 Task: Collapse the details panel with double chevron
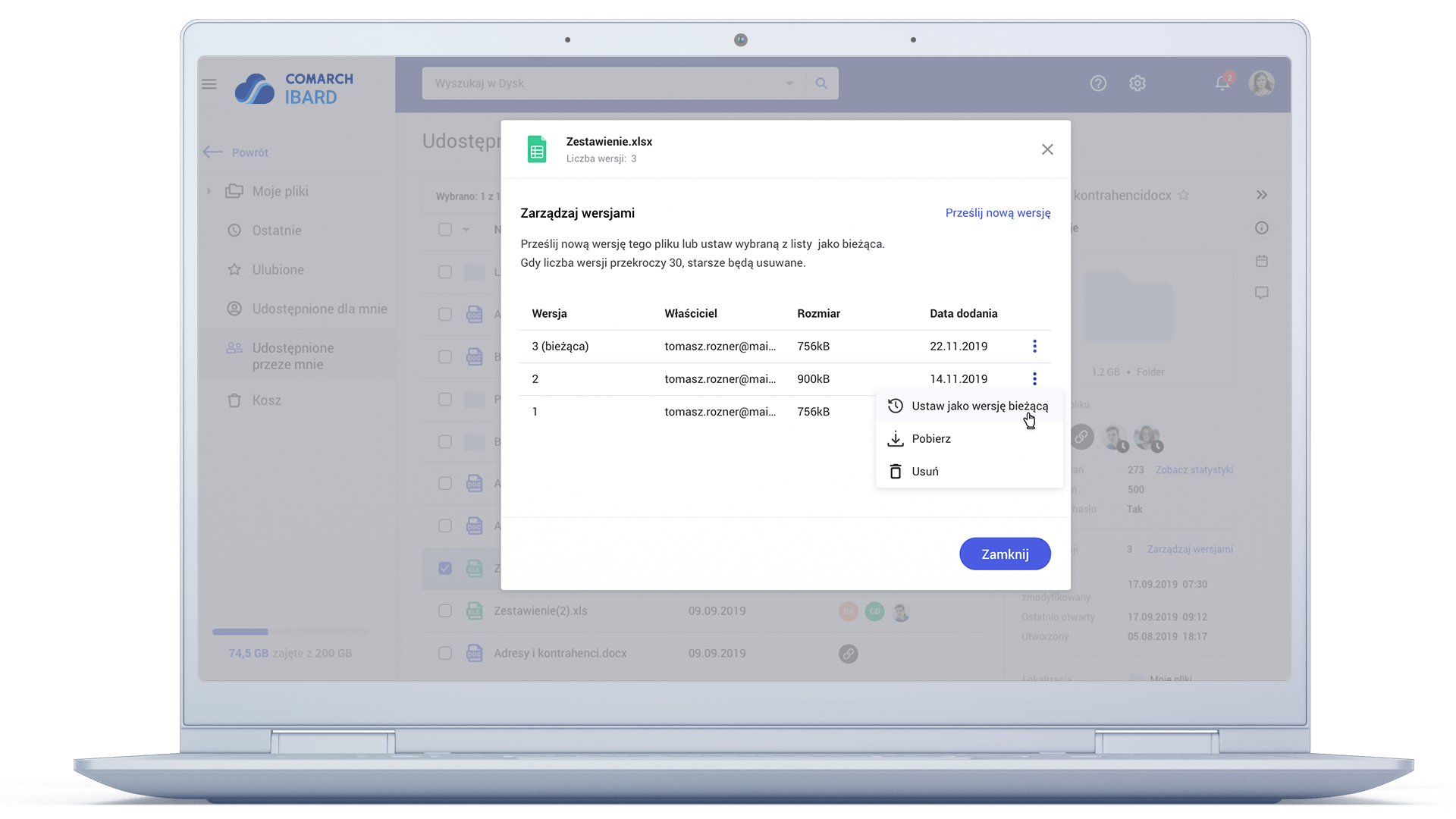click(x=1262, y=196)
